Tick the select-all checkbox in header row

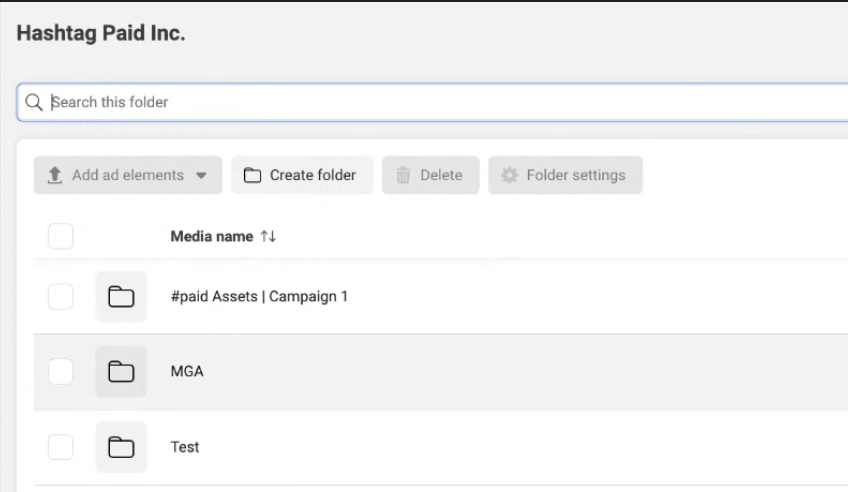[61, 236]
